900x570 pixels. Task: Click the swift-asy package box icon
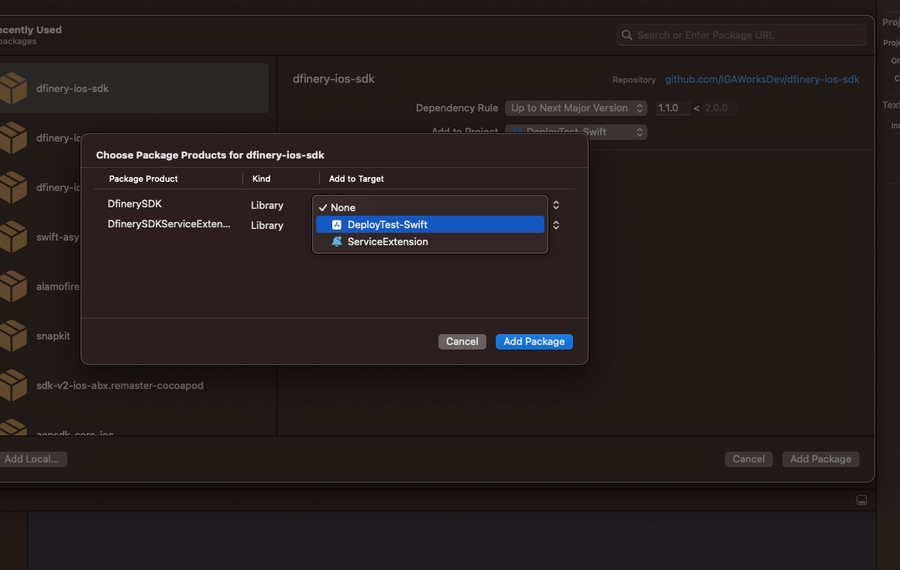click(x=13, y=237)
